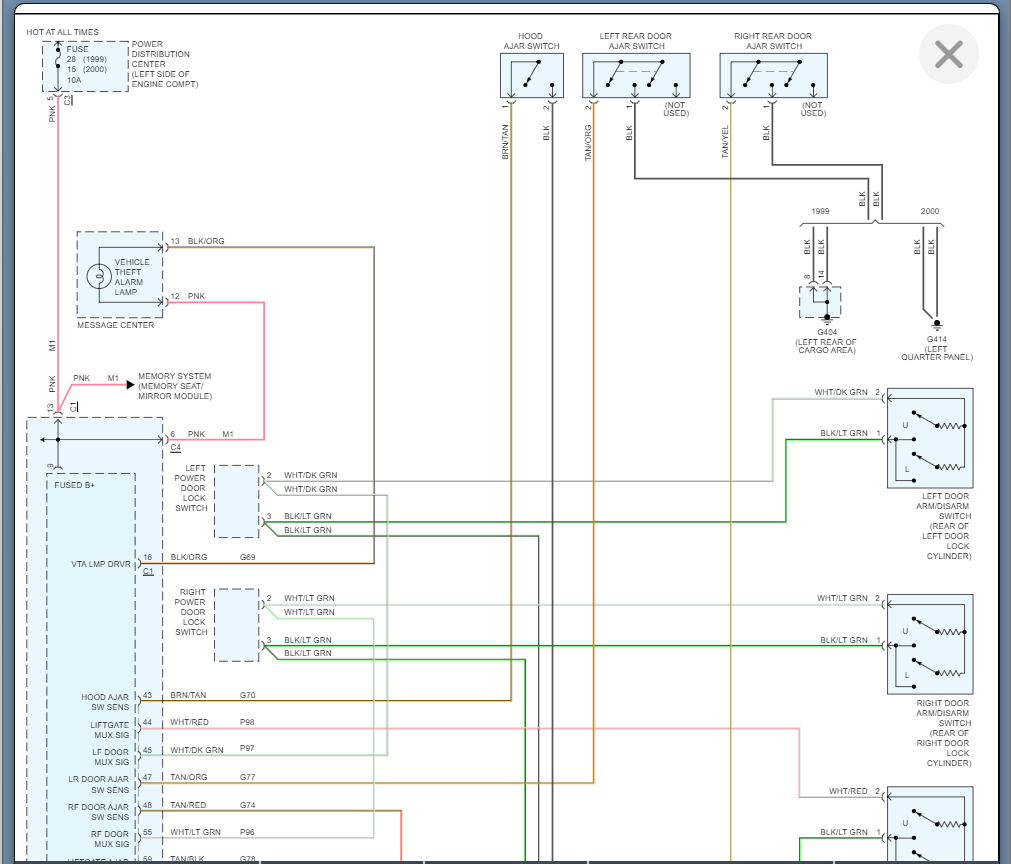Select the 10A fuse box symbol
1011x864 pixels.
85,66
